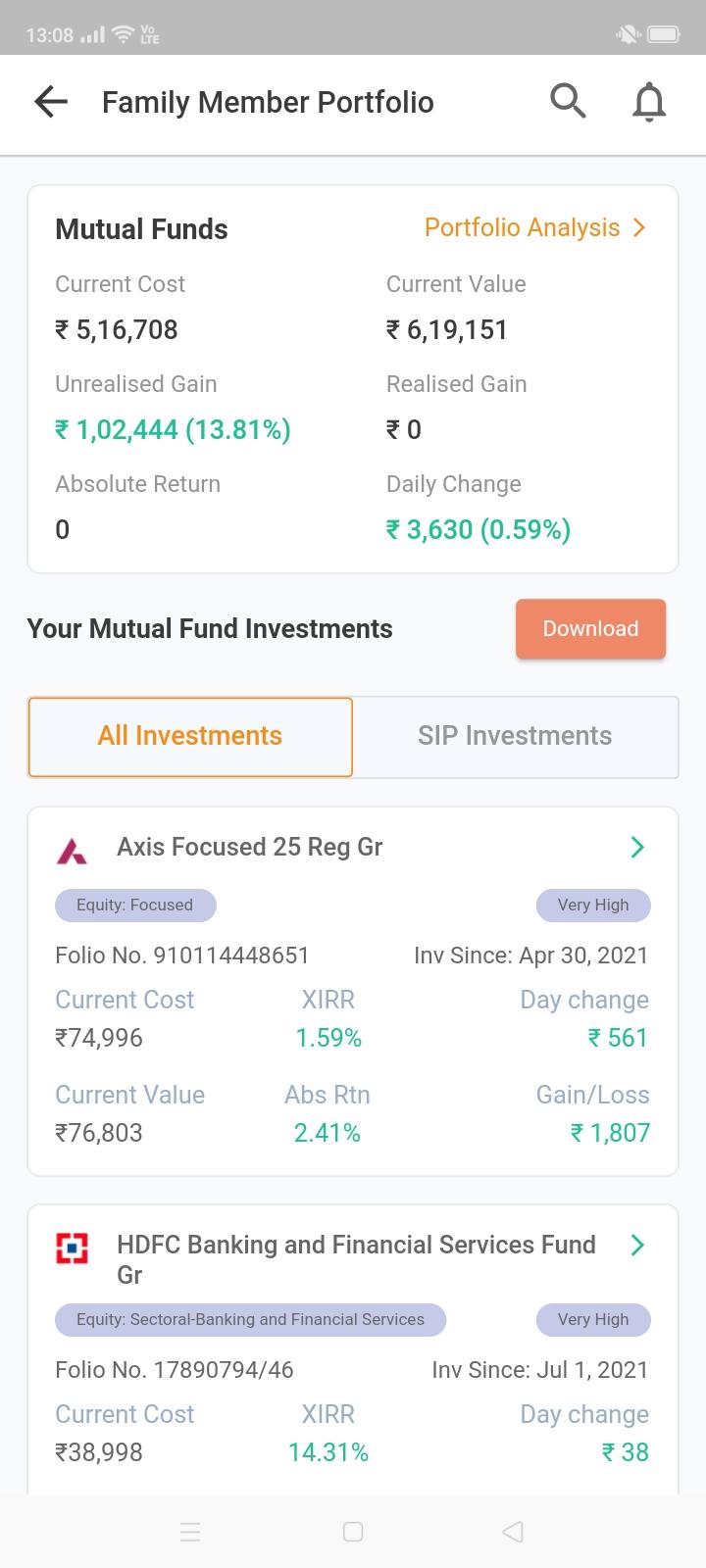The height and width of the screenshot is (1568, 706).
Task: Tap Very High risk badge on Axis fund
Action: pos(593,905)
